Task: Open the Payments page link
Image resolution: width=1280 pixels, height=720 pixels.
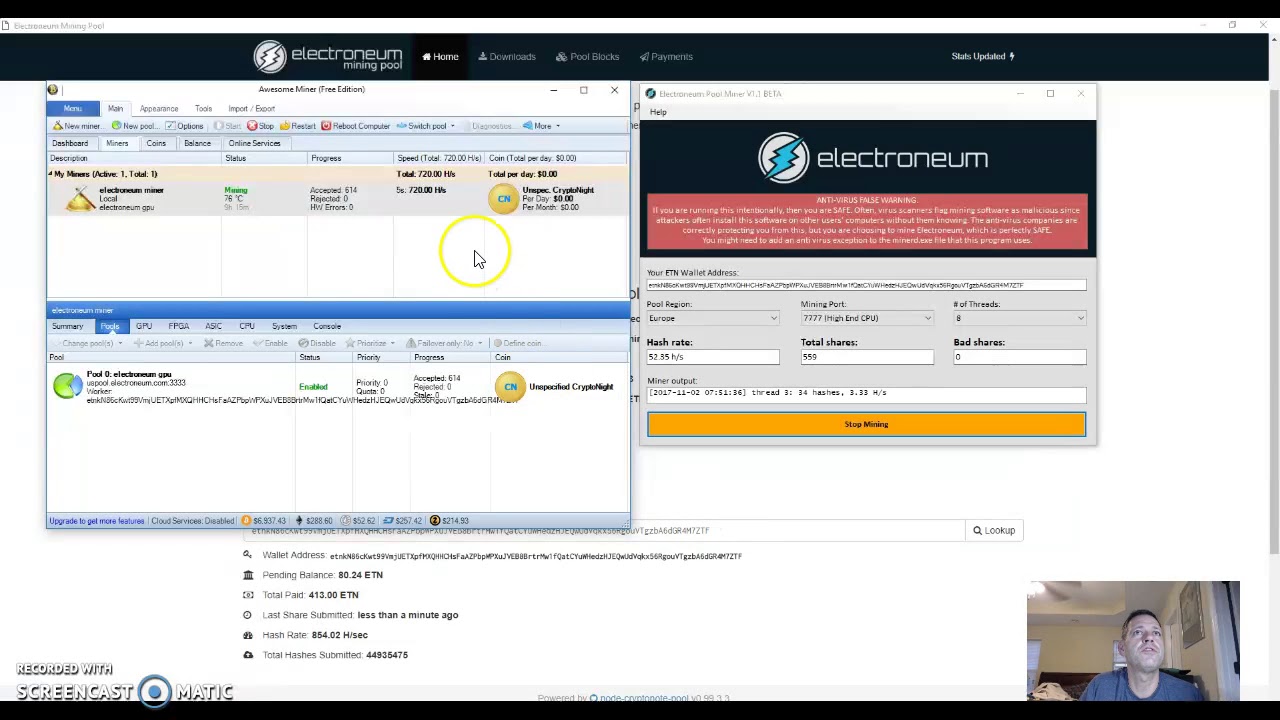Action: [666, 57]
